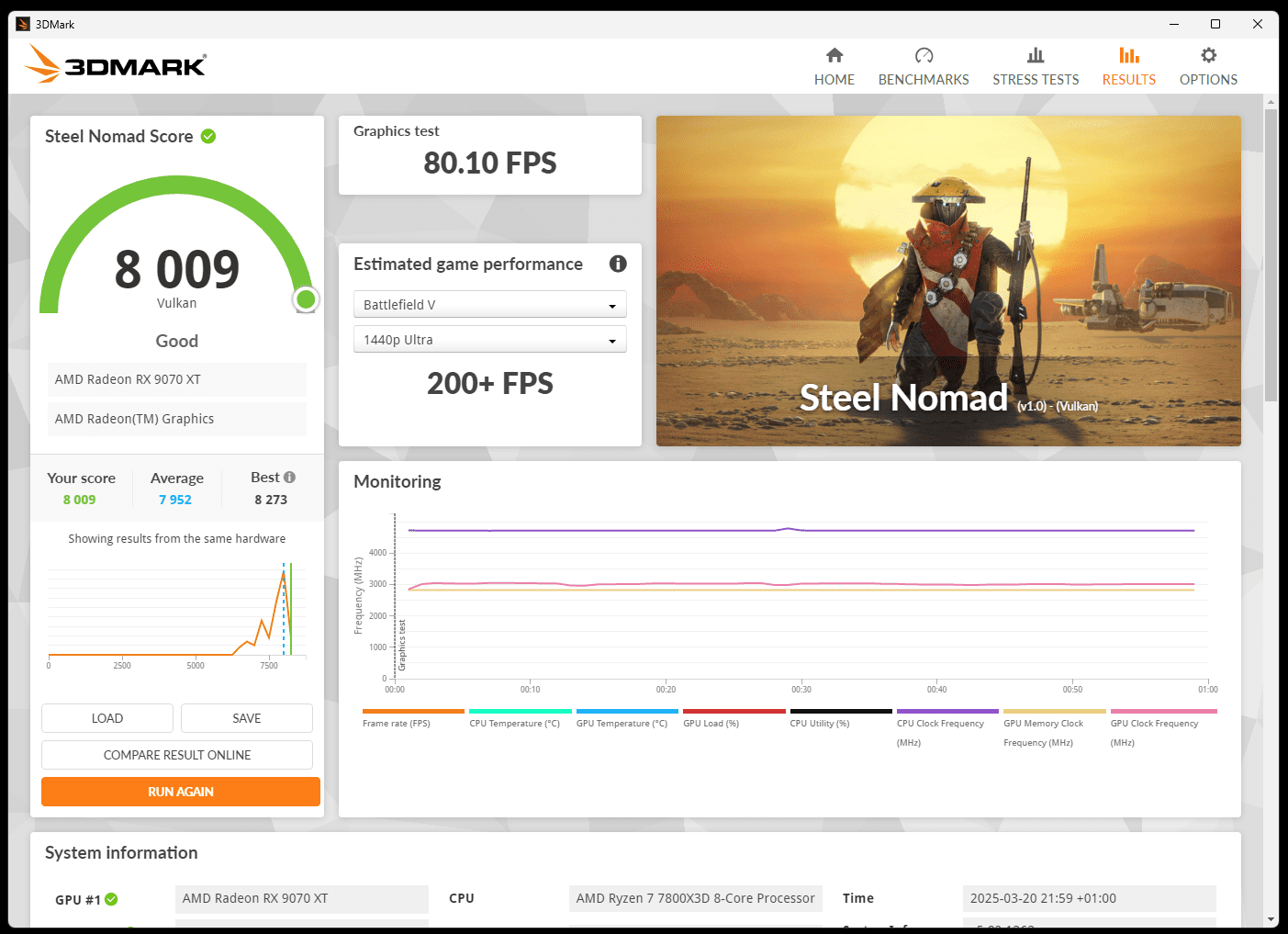Click the SAVE button
This screenshot has width=1288, height=934.
click(247, 718)
